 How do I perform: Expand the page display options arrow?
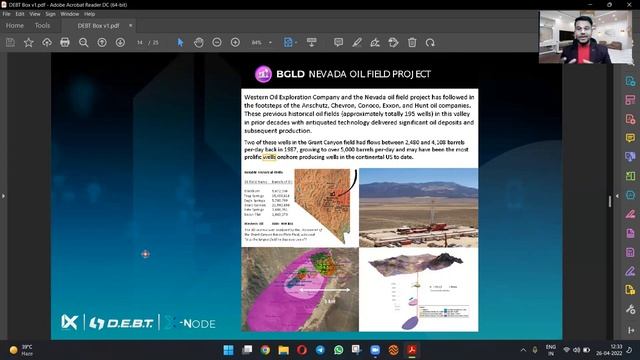tap(296, 42)
